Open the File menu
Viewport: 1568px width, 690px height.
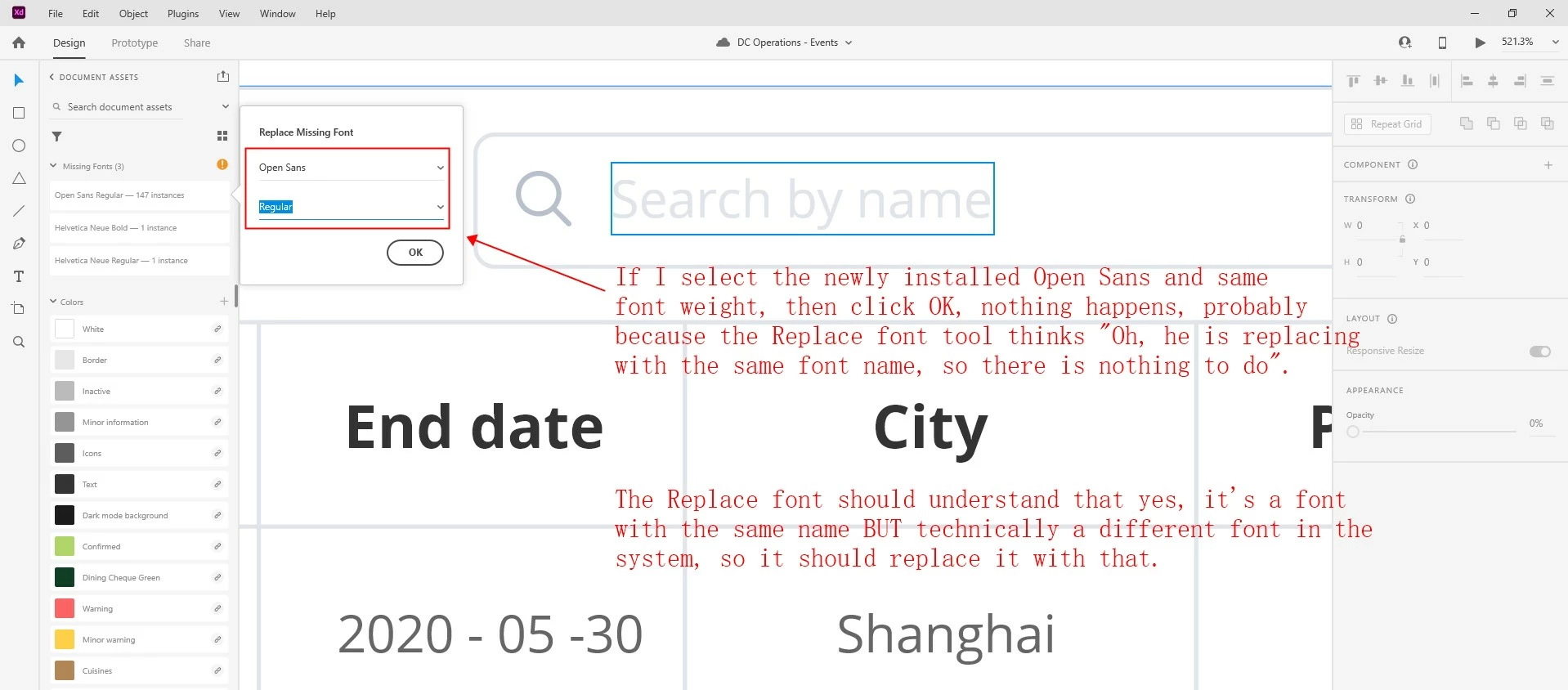56,14
